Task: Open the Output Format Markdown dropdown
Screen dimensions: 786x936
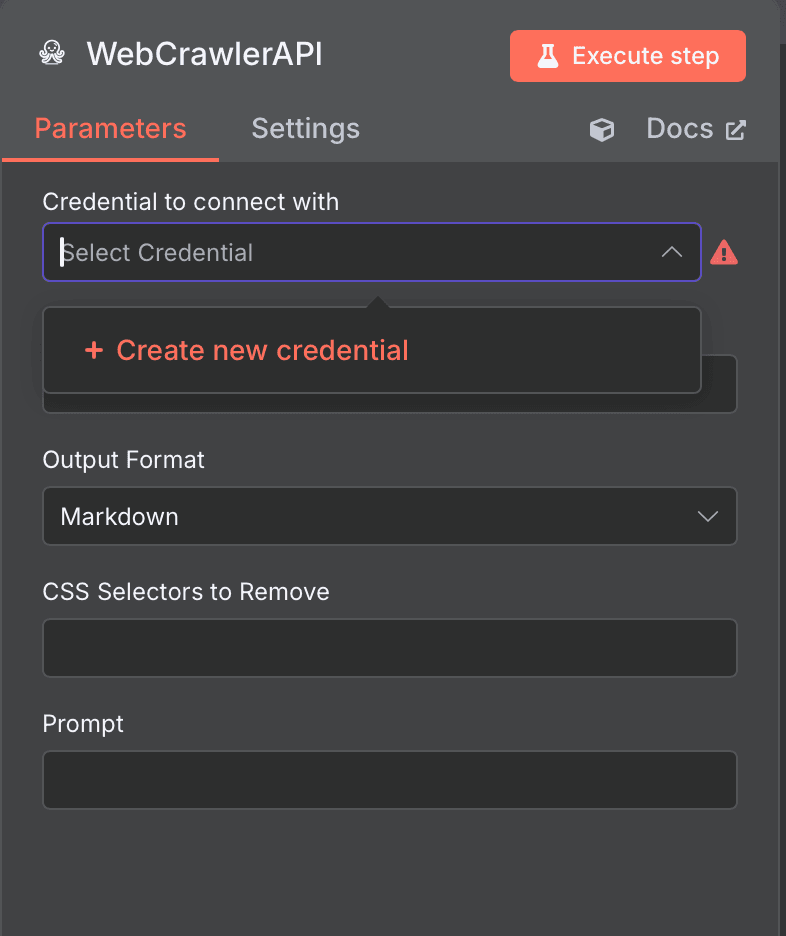Action: tap(370, 516)
